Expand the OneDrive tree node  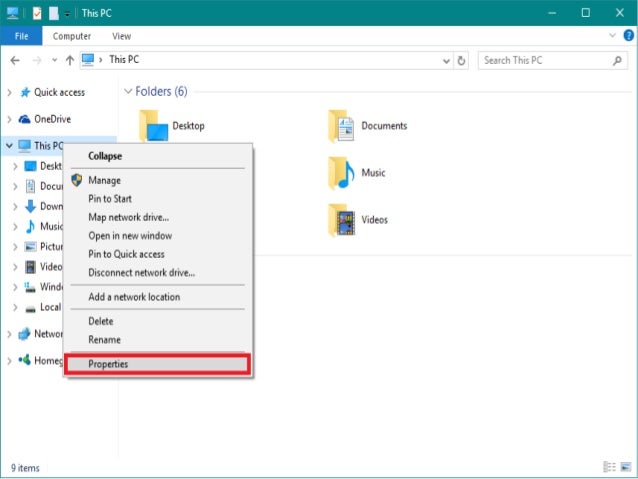click(x=9, y=119)
